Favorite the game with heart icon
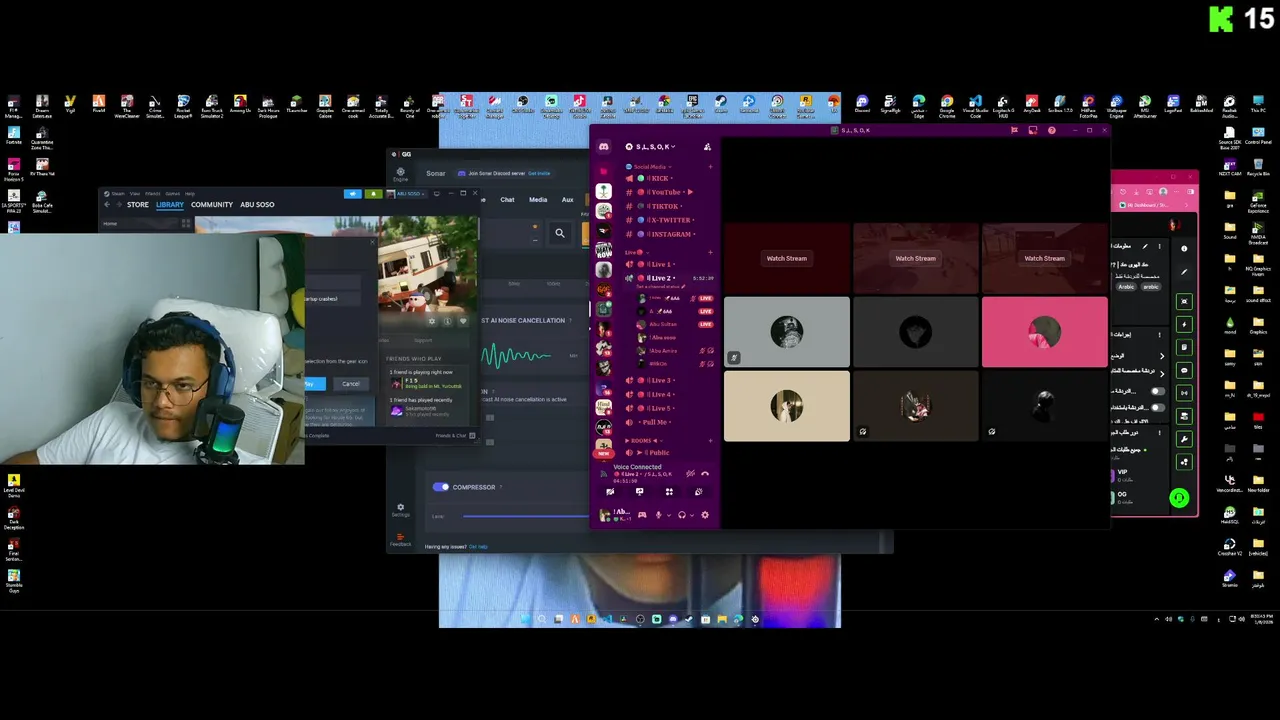Screen dimensions: 1280x720 (462, 321)
